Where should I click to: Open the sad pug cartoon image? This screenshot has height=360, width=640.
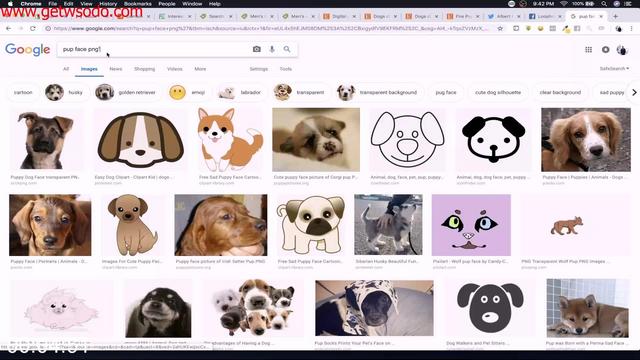(311, 225)
